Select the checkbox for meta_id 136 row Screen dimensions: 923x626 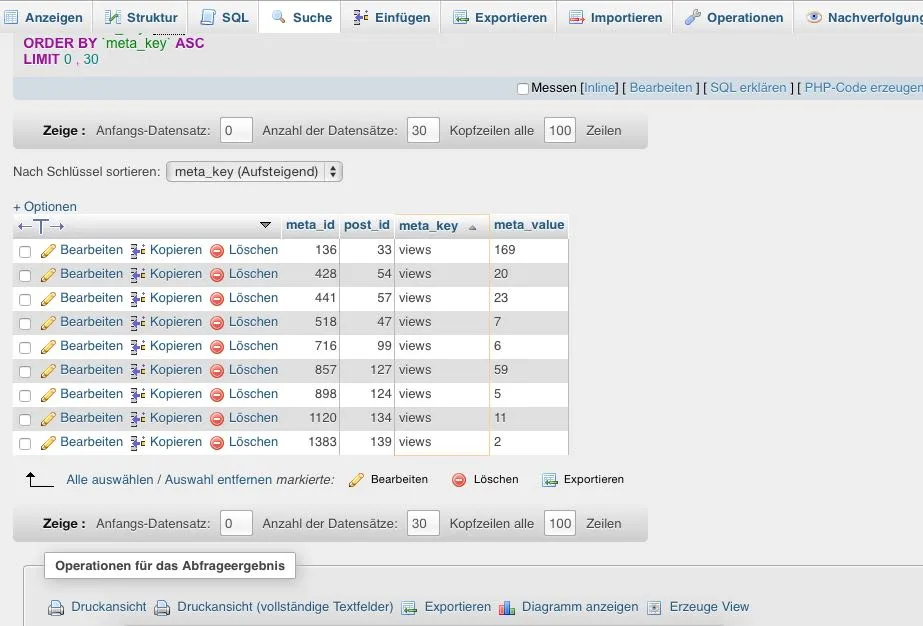tap(25, 251)
